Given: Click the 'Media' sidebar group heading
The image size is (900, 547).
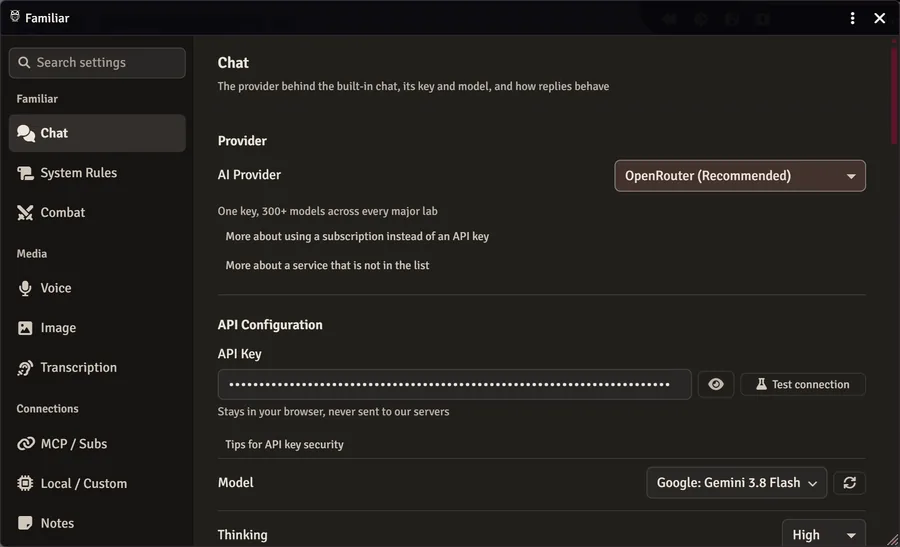Looking at the screenshot, I should 32,254.
